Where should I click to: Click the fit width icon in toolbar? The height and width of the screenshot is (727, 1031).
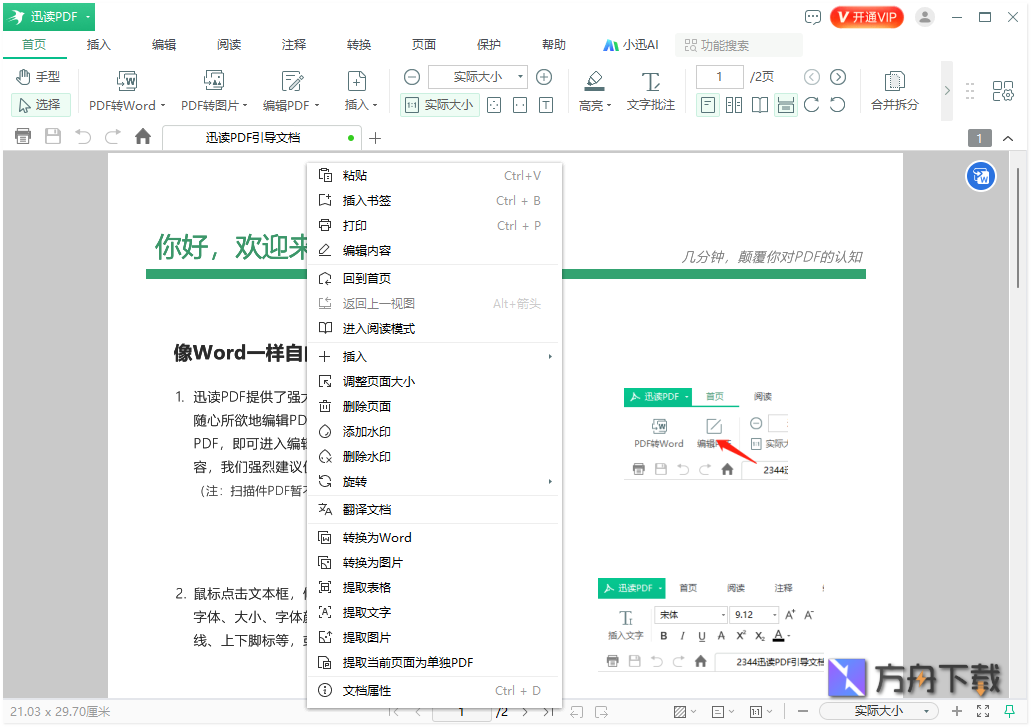click(520, 105)
